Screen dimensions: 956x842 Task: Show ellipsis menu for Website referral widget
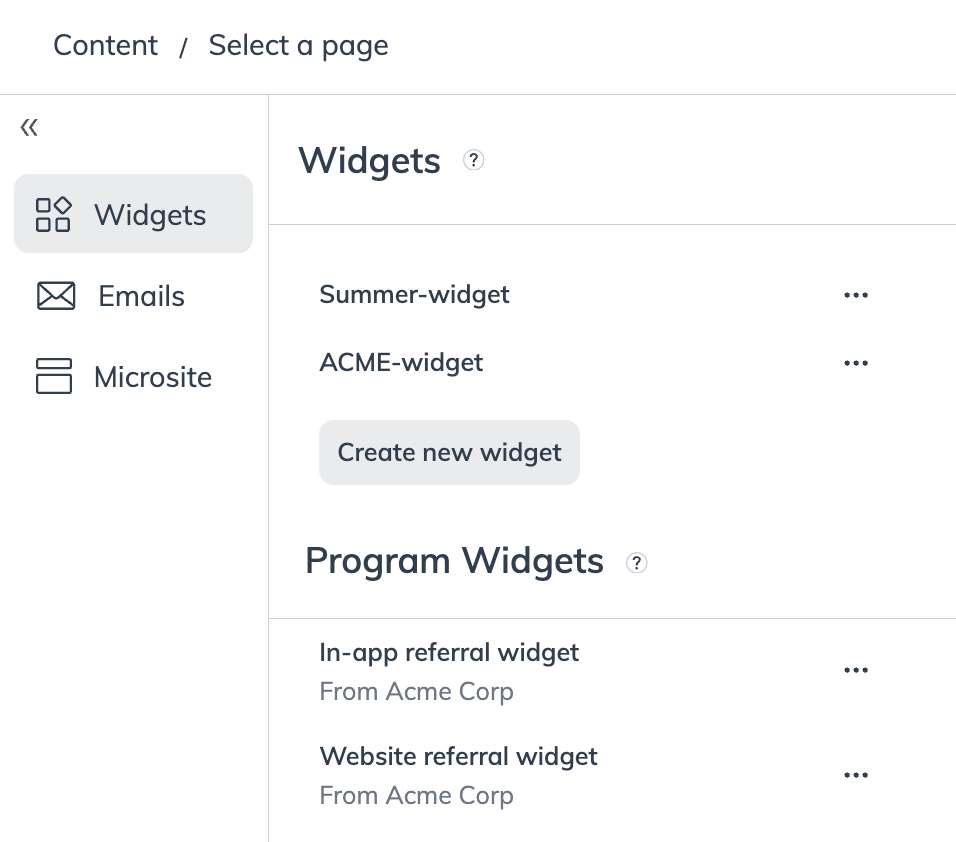coord(856,775)
